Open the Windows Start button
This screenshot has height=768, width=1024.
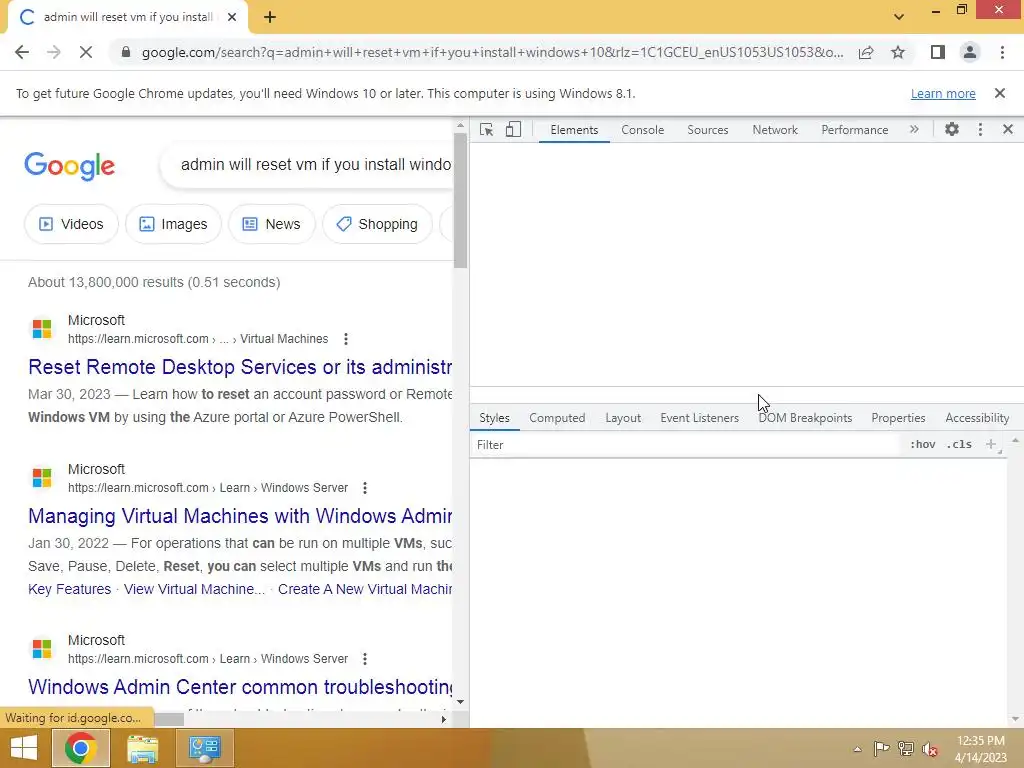[24, 748]
